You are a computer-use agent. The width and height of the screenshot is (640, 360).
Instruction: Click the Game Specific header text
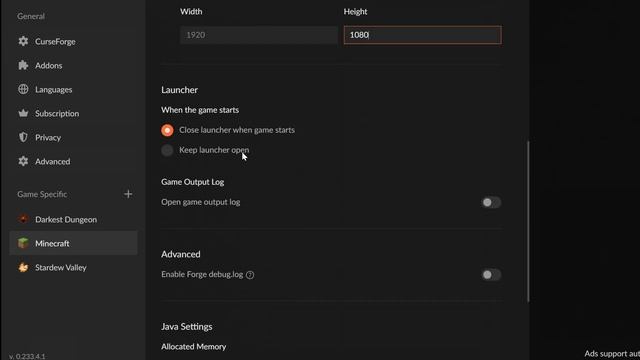(42, 194)
